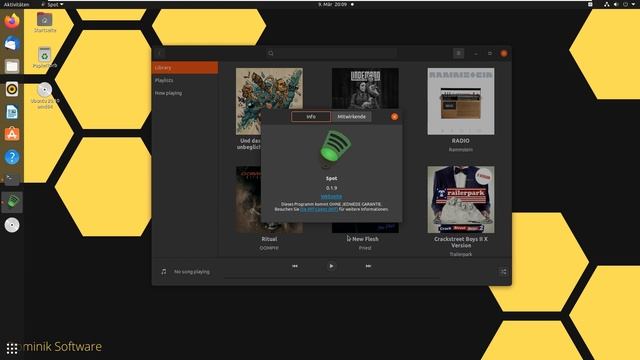The height and width of the screenshot is (360, 640).
Task: Click the Trailerpark artist name
Action: [461, 254]
